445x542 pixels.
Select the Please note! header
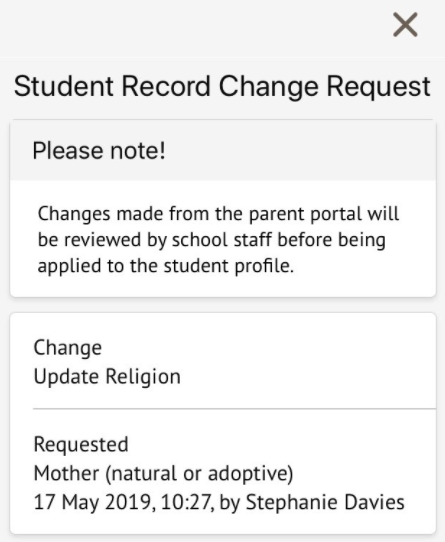click(223, 150)
